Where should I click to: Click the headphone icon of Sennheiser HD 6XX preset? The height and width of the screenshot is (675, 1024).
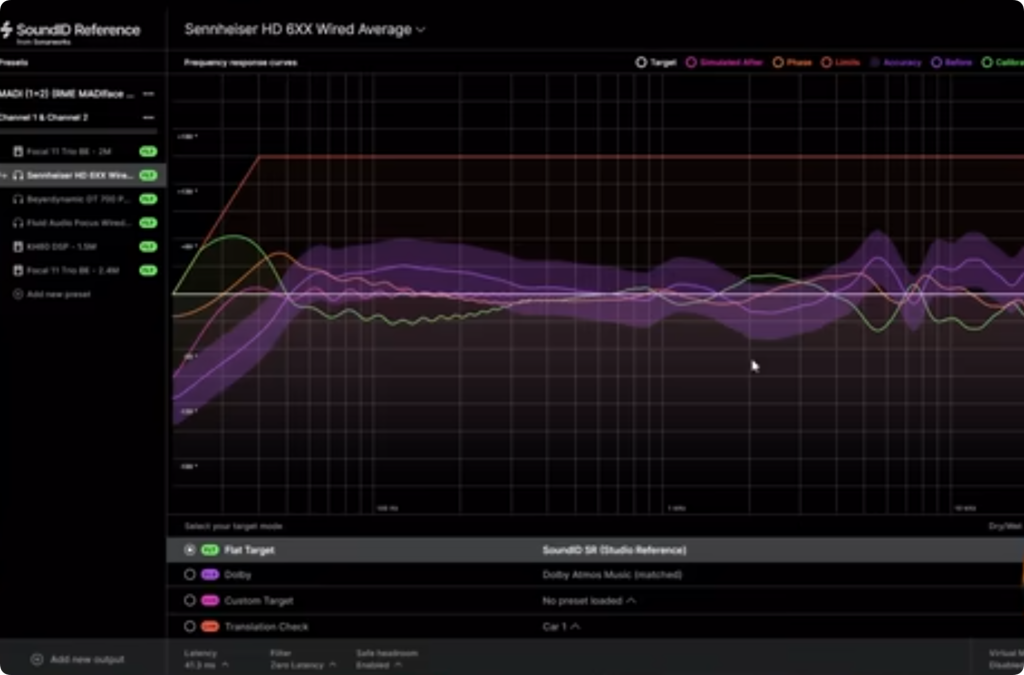click(x=18, y=176)
